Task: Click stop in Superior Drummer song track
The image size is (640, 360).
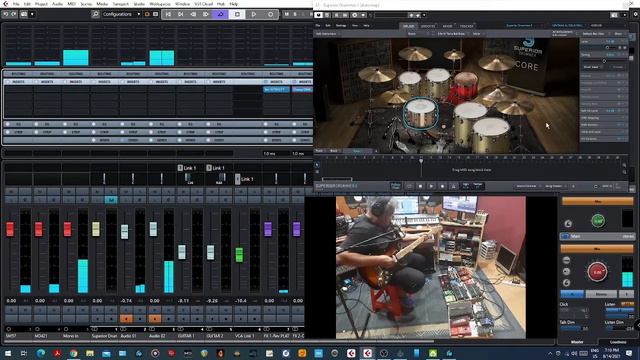Action: [x=420, y=186]
